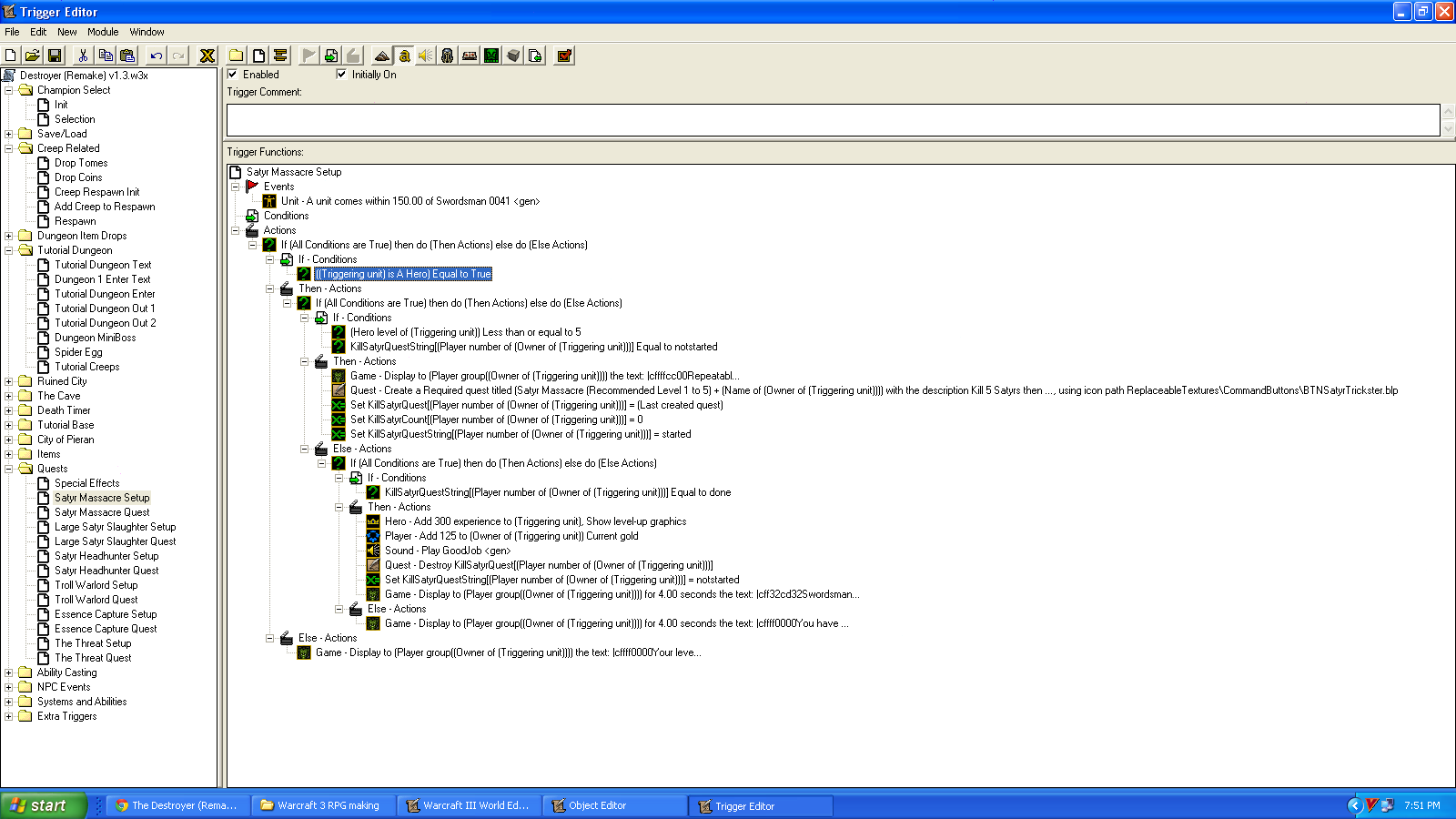Image resolution: width=1456 pixels, height=819 pixels.
Task: Click the Trigger Editor 'a' toolbar icon
Action: coord(404,56)
